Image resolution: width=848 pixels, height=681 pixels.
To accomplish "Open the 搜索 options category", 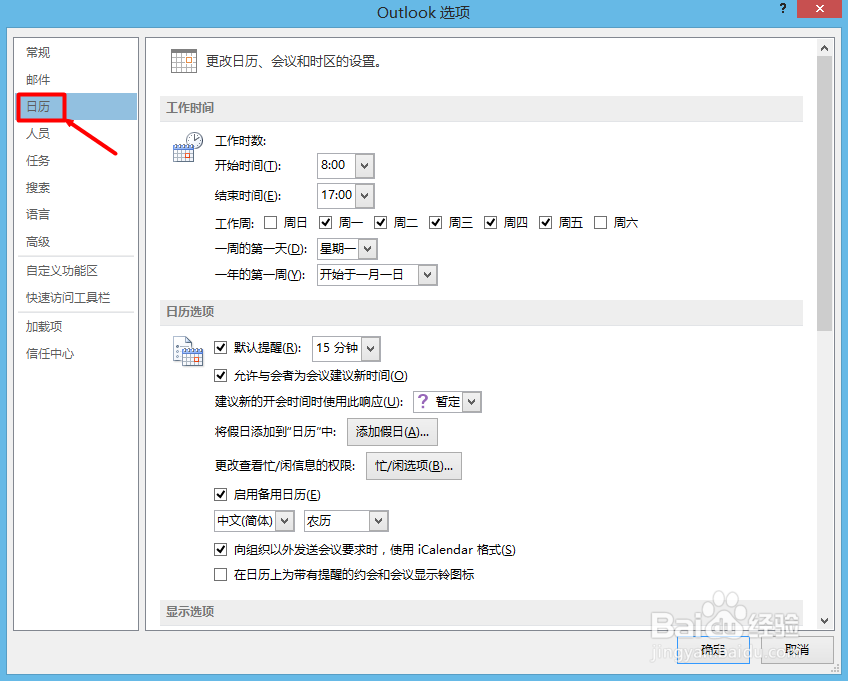I will pyautogui.click(x=75, y=188).
